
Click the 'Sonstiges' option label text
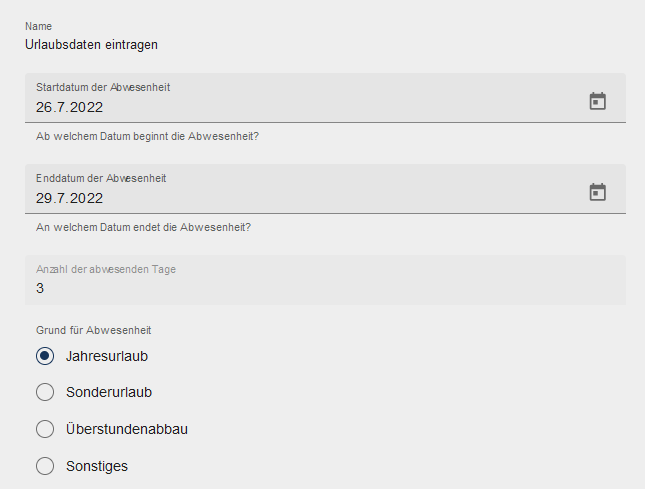click(97, 466)
